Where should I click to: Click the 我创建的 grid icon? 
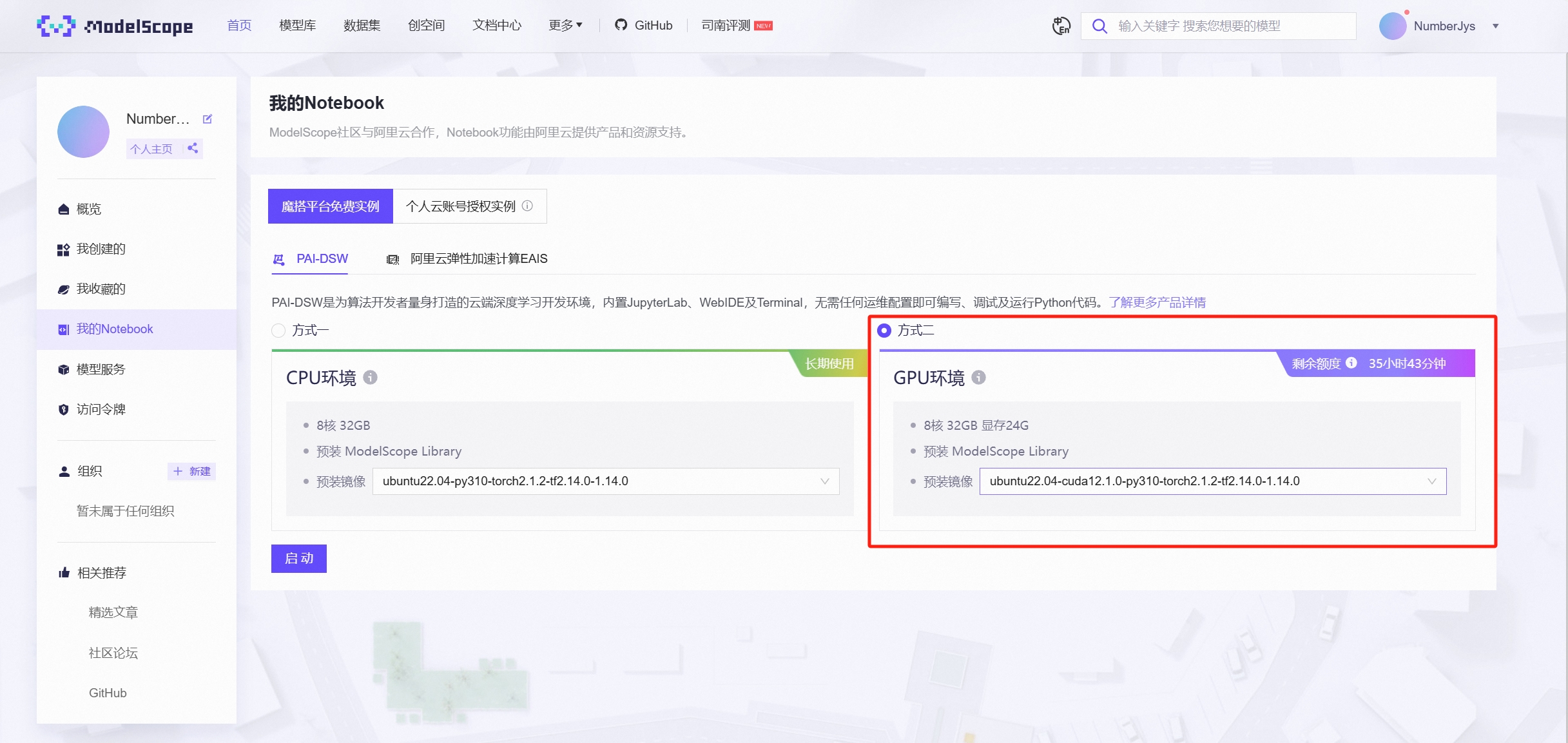click(x=63, y=250)
